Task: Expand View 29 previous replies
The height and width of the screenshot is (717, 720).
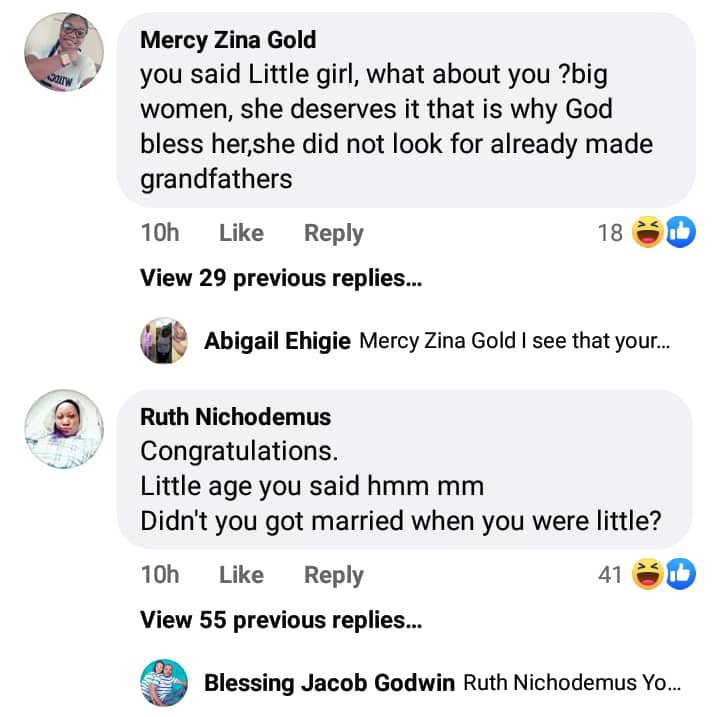Action: [x=281, y=278]
